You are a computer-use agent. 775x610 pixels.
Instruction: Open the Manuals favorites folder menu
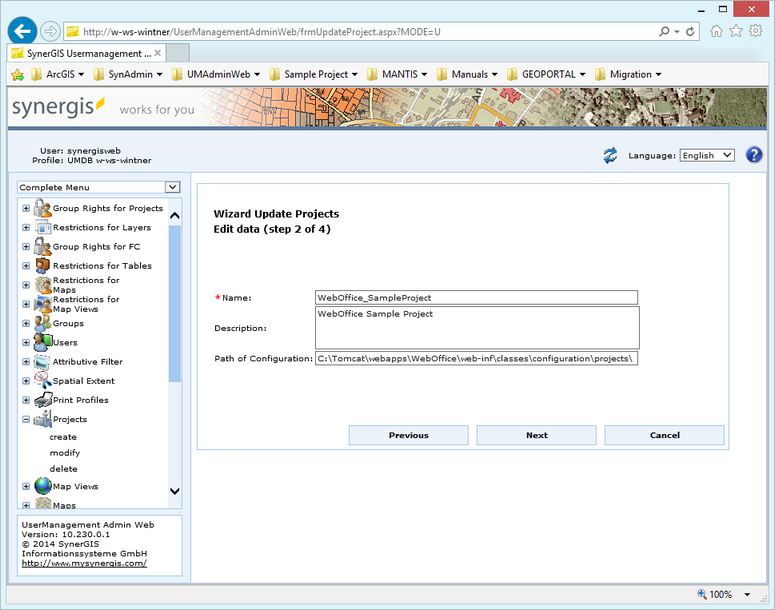coord(467,74)
